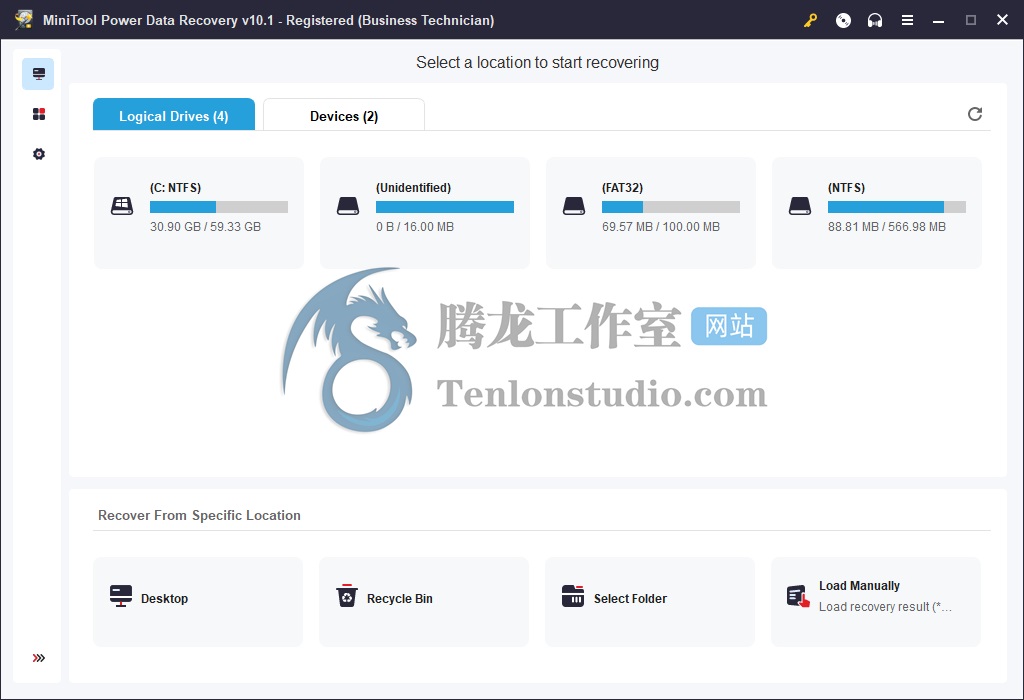The height and width of the screenshot is (700, 1024).
Task: Click the Recycle Bin trash icon
Action: [x=347, y=596]
